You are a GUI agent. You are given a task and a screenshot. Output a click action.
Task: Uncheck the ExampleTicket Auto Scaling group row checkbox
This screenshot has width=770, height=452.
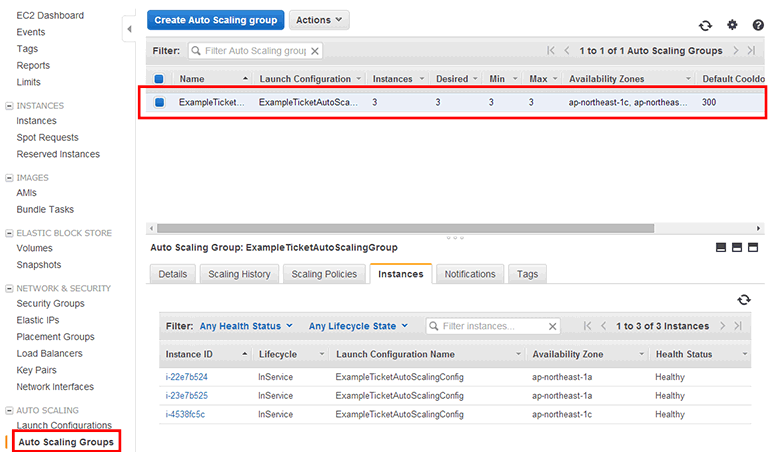(x=159, y=102)
